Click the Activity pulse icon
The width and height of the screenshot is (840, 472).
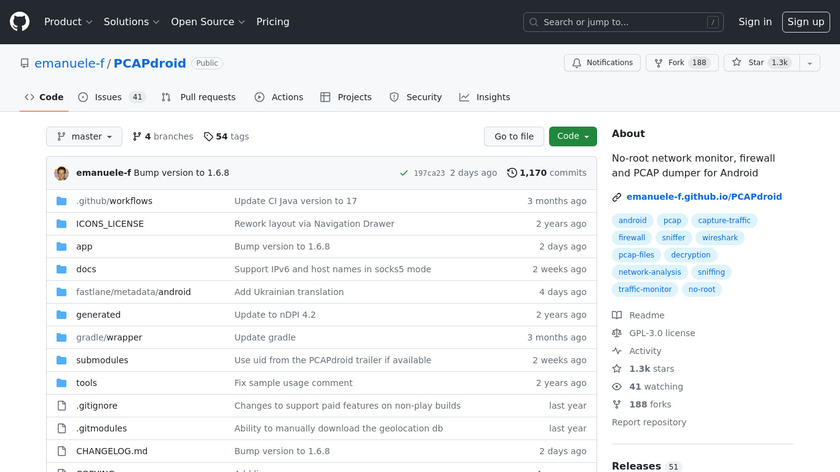617,351
